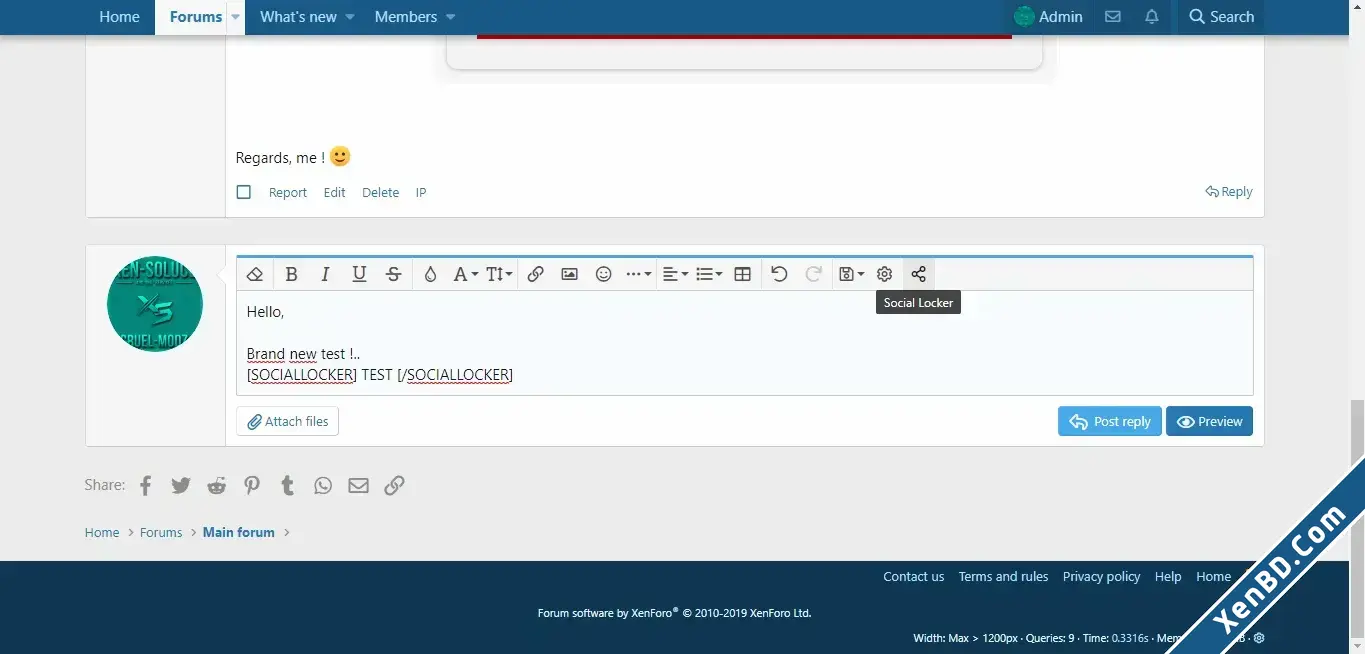Open the save draft dropdown
The width and height of the screenshot is (1365, 654).
pos(851,274)
